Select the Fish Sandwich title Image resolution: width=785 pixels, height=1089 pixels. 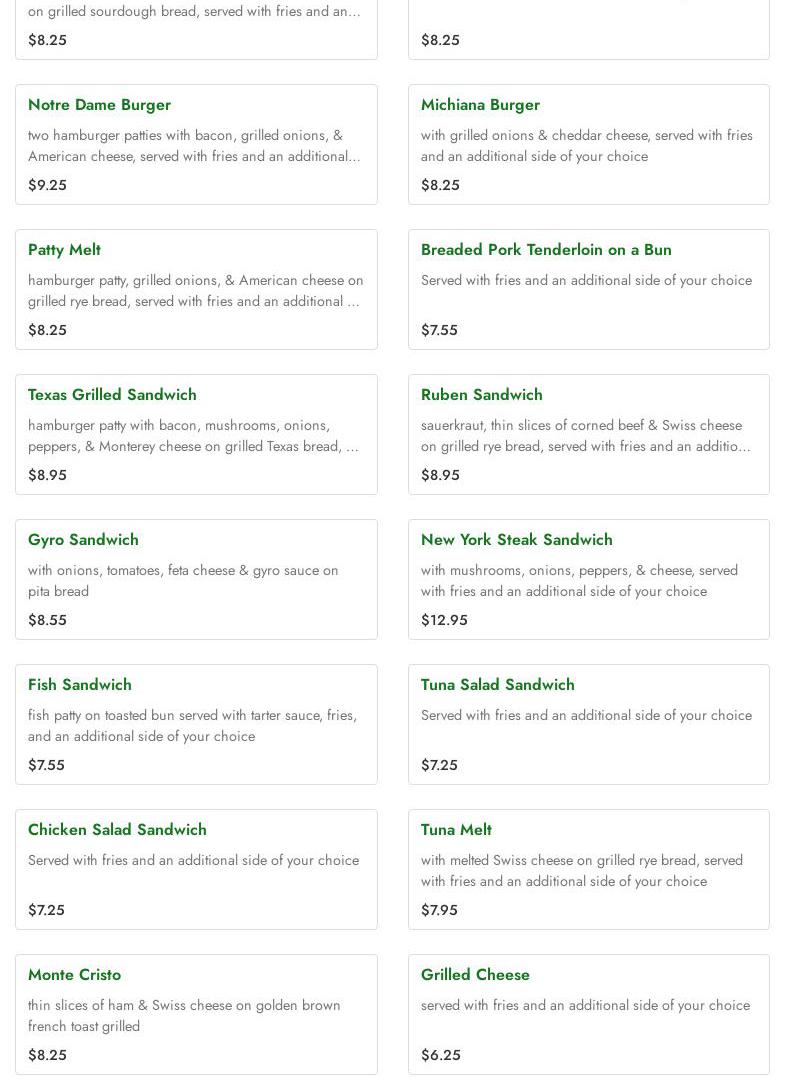pyautogui.click(x=80, y=685)
